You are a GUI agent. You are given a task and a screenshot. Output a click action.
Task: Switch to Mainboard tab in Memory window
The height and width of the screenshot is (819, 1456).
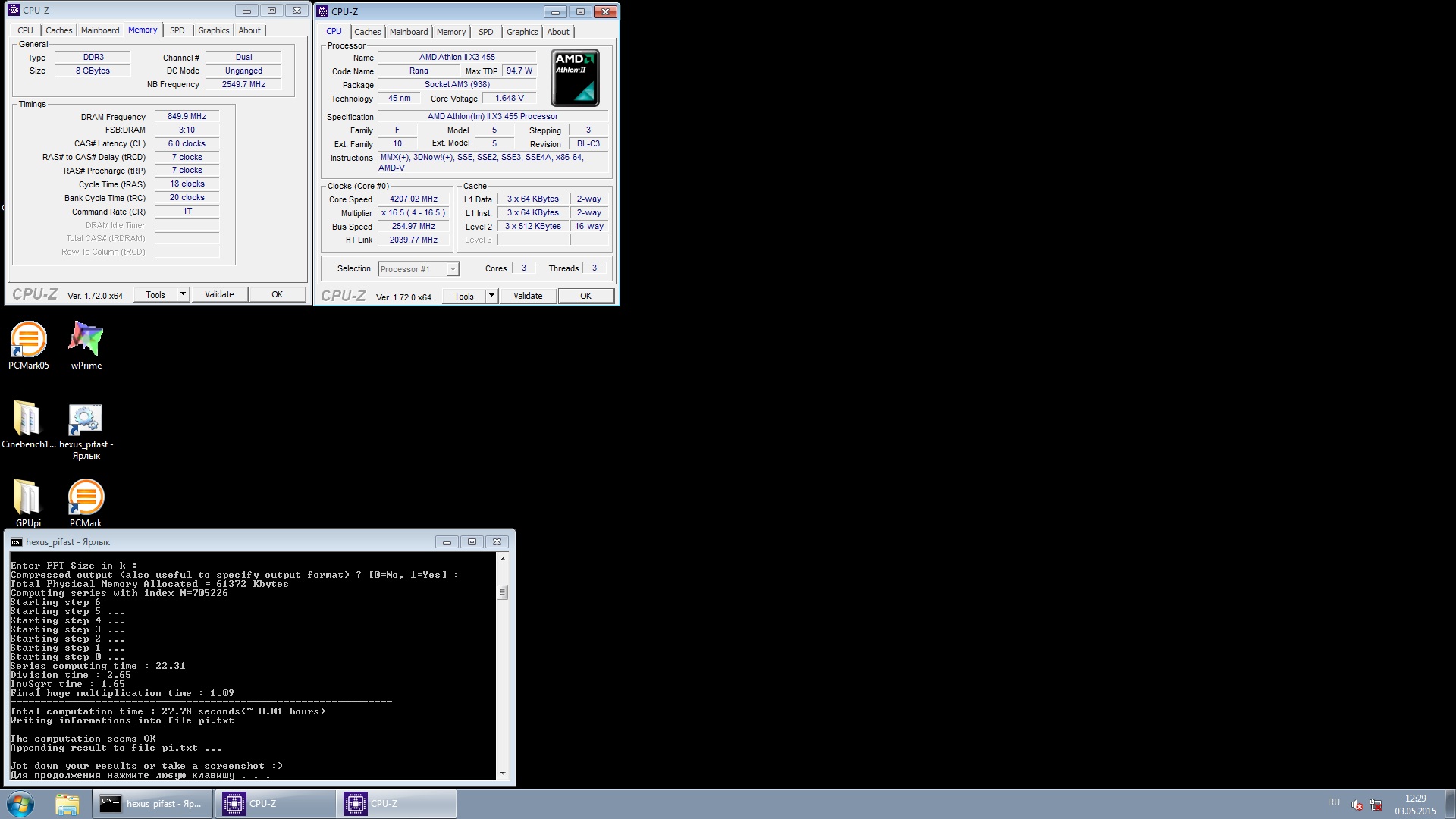tap(100, 30)
